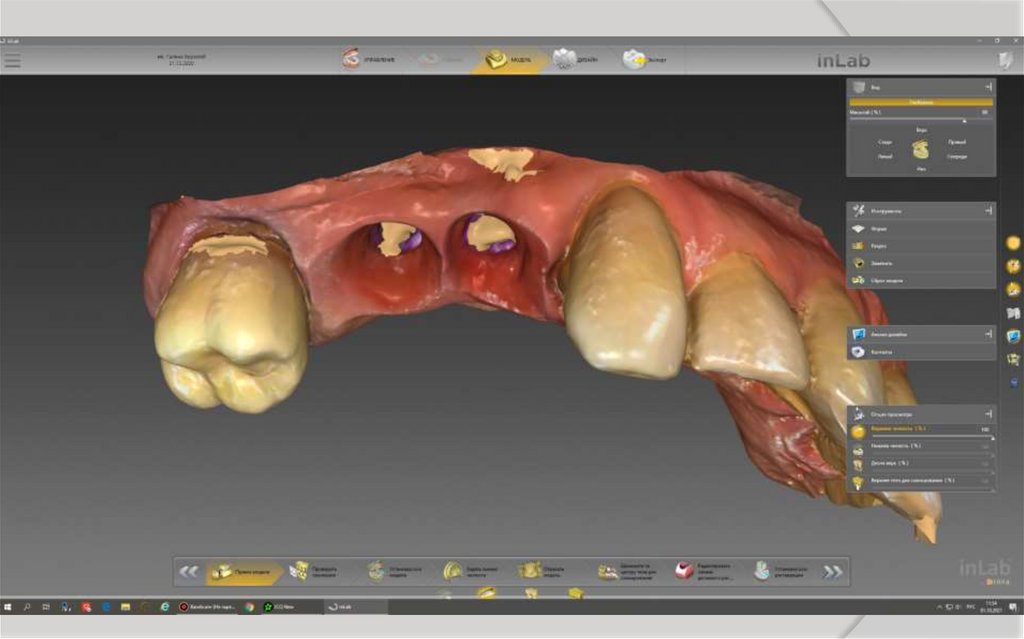This screenshot has width=1024, height=639.
Task: Open the Windows notification center
Action: click(1014, 607)
